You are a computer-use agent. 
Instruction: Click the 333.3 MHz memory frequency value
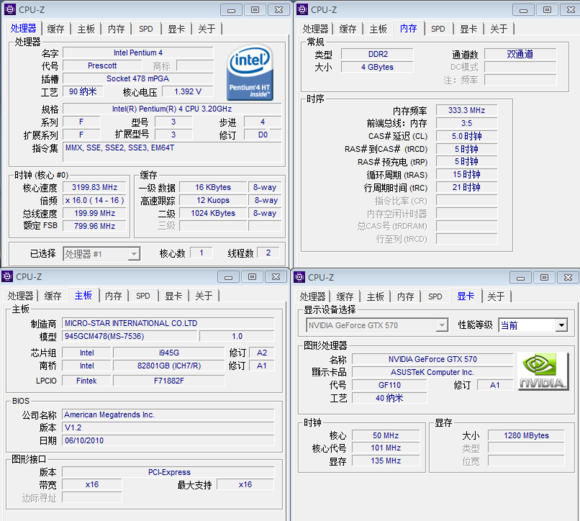coord(466,110)
